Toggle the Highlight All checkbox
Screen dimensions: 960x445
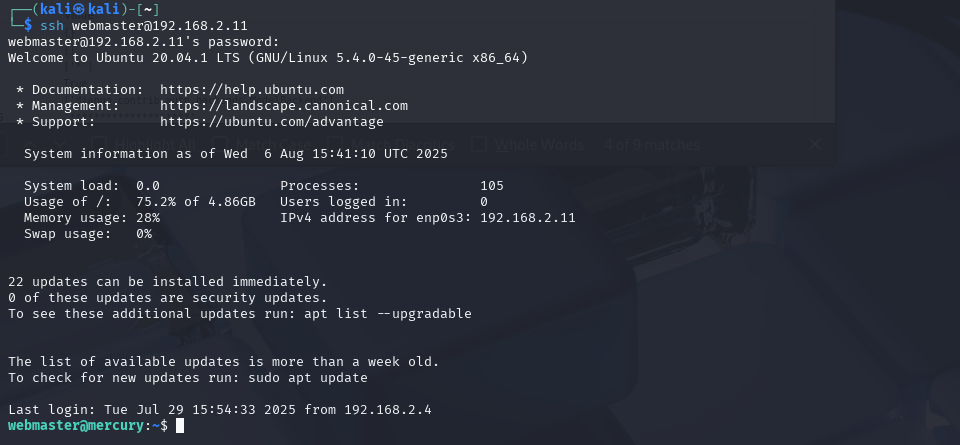(x=99, y=144)
